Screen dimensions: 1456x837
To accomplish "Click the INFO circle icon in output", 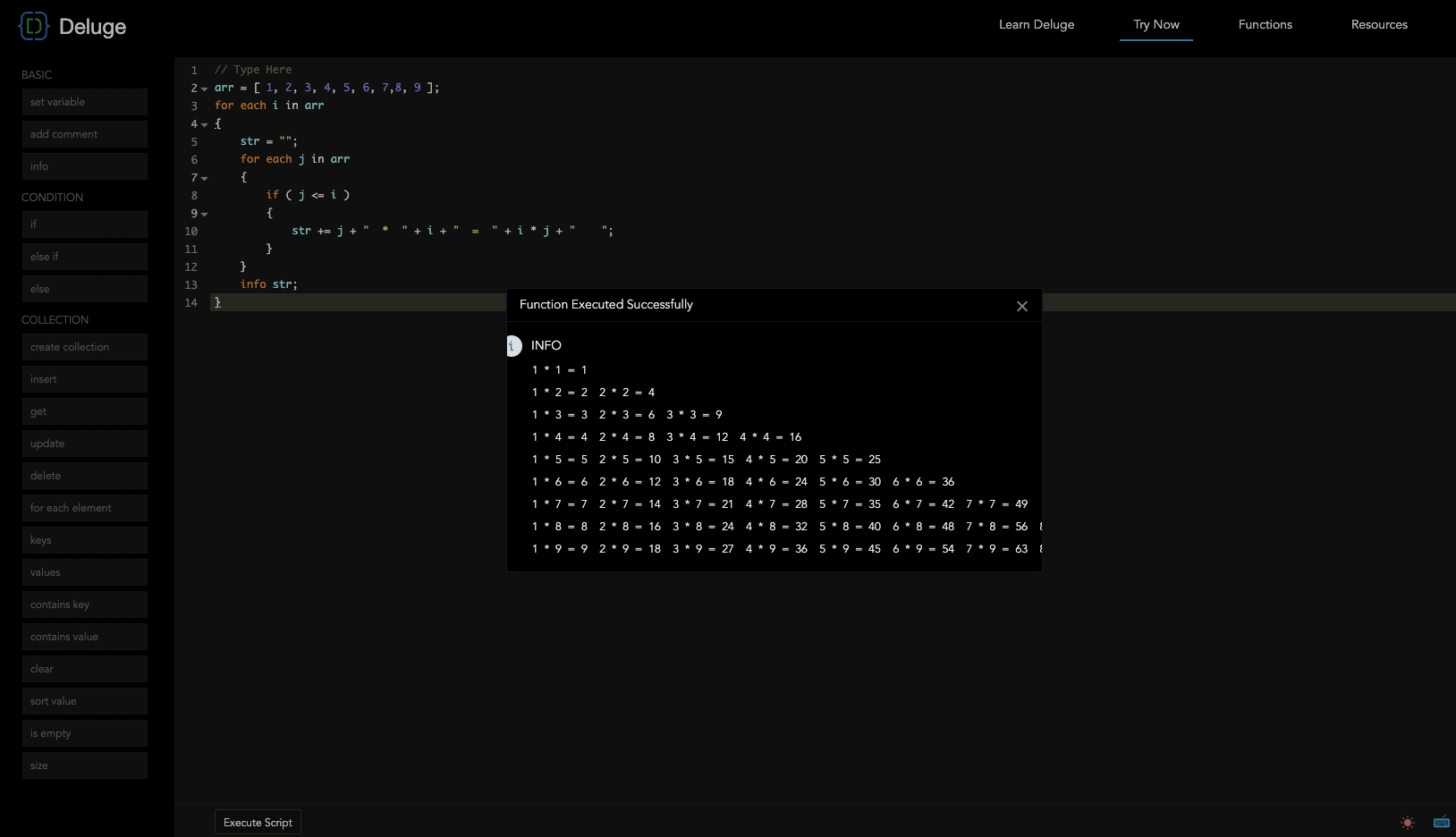I will tap(513, 345).
